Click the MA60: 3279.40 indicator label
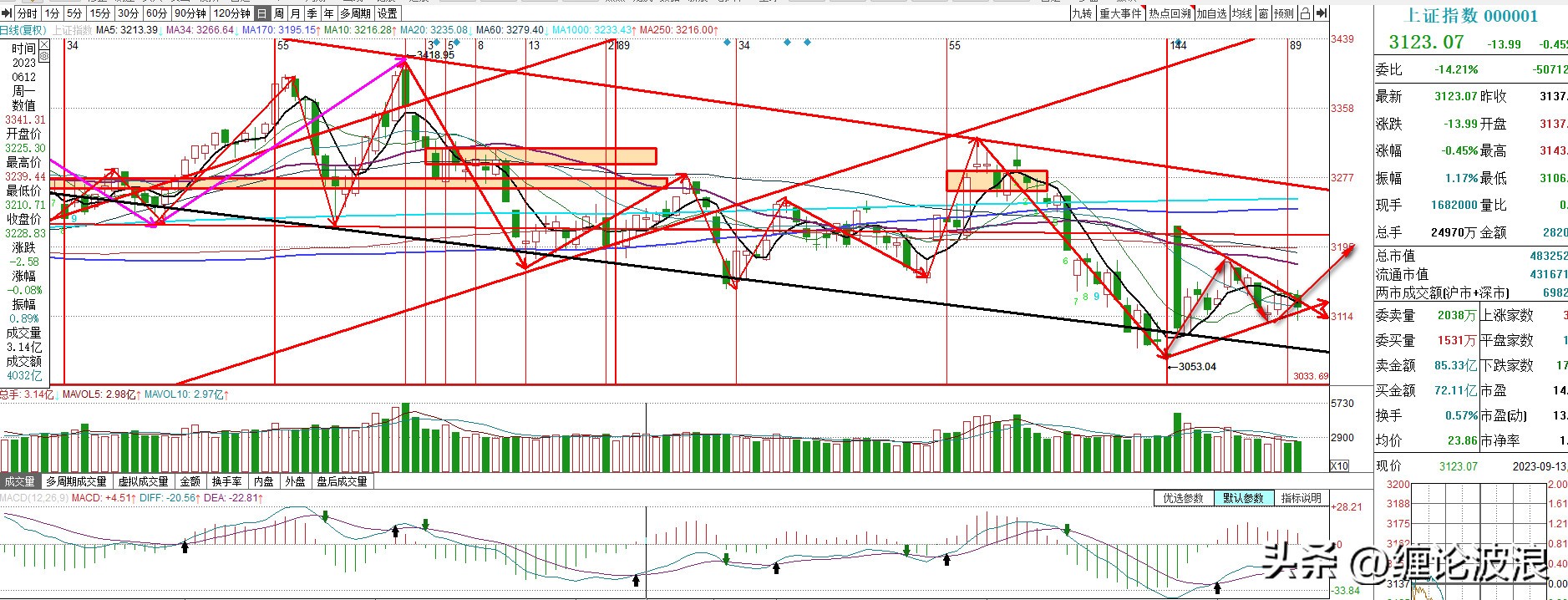Viewport: 1568px width, 600px height. 510,30
